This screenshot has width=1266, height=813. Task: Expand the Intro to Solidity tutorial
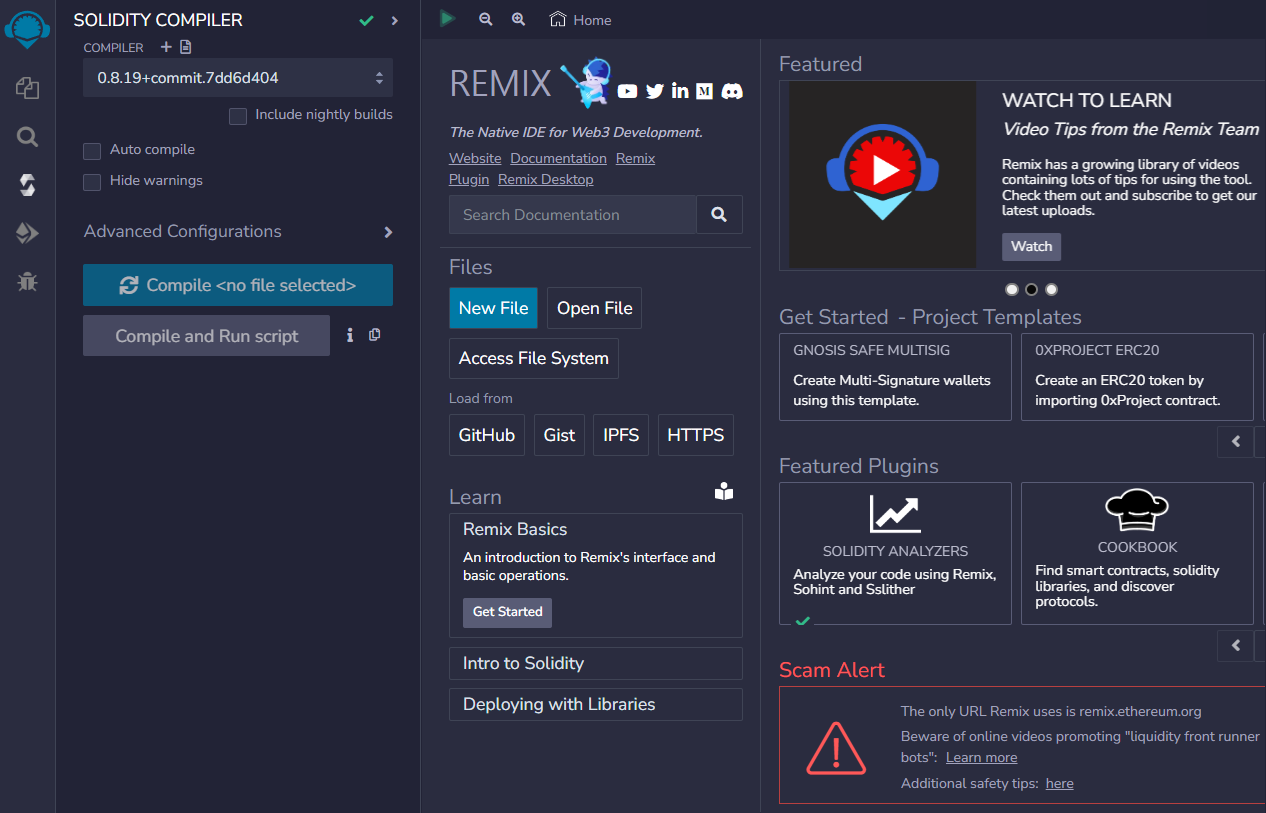click(595, 664)
